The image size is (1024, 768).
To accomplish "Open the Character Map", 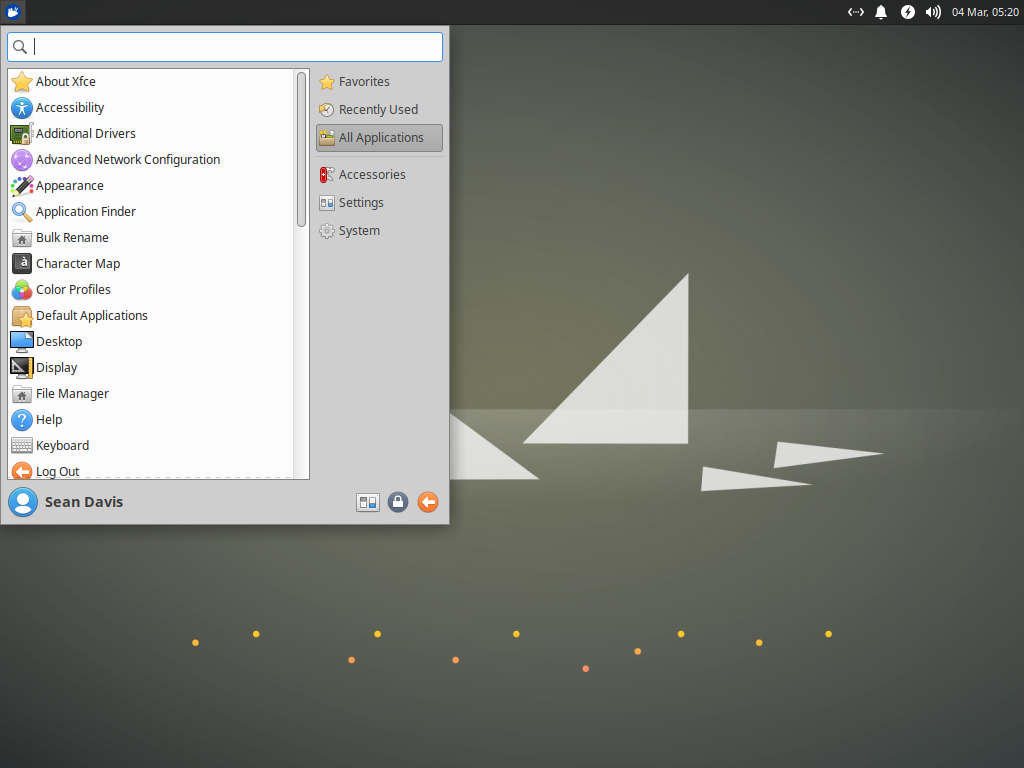I will [78, 263].
